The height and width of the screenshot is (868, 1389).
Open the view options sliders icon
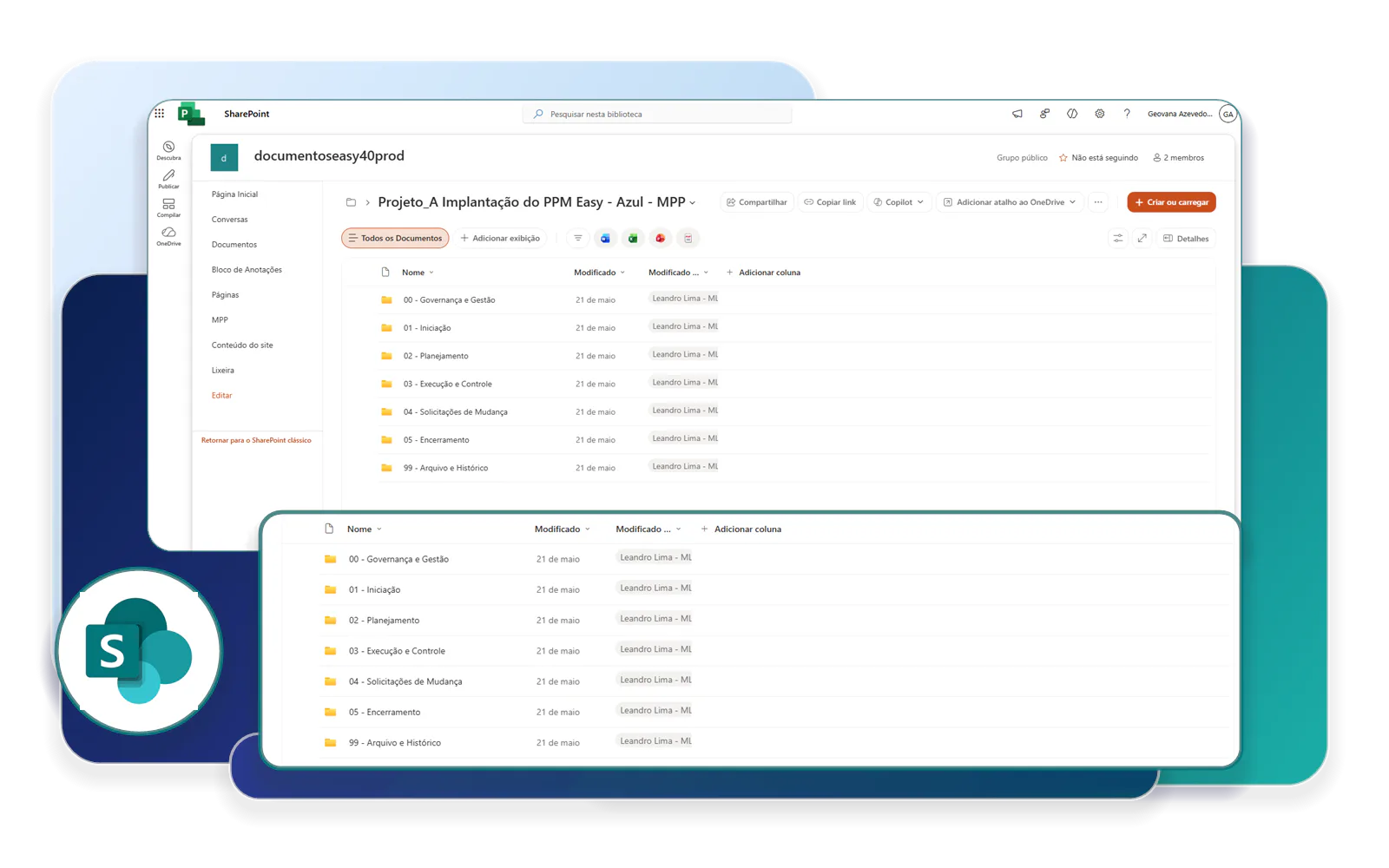1118,238
